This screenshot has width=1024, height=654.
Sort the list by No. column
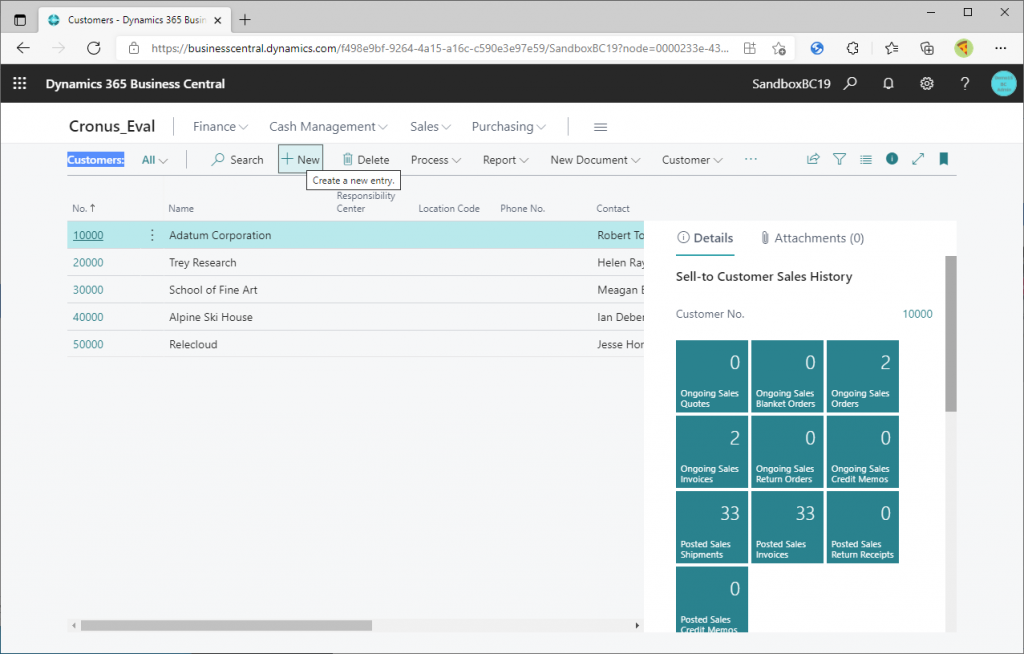84,208
